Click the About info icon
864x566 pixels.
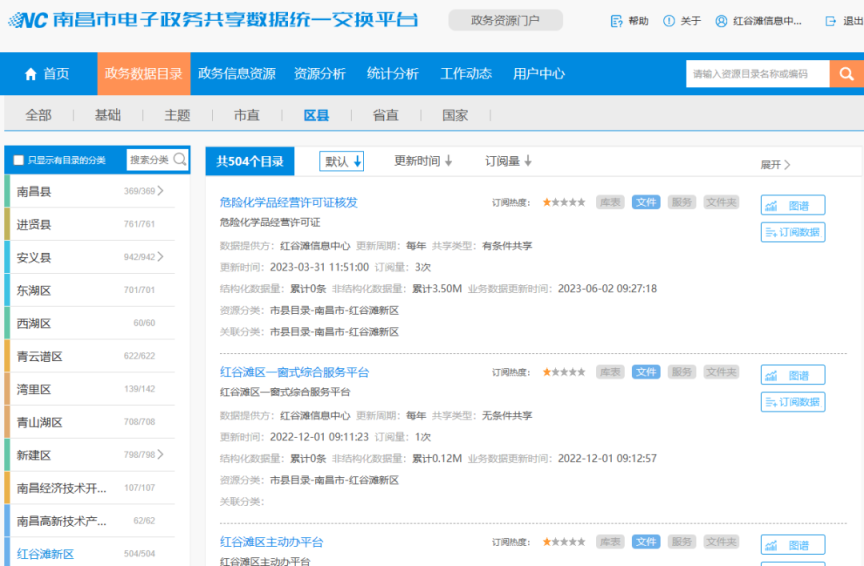668,21
